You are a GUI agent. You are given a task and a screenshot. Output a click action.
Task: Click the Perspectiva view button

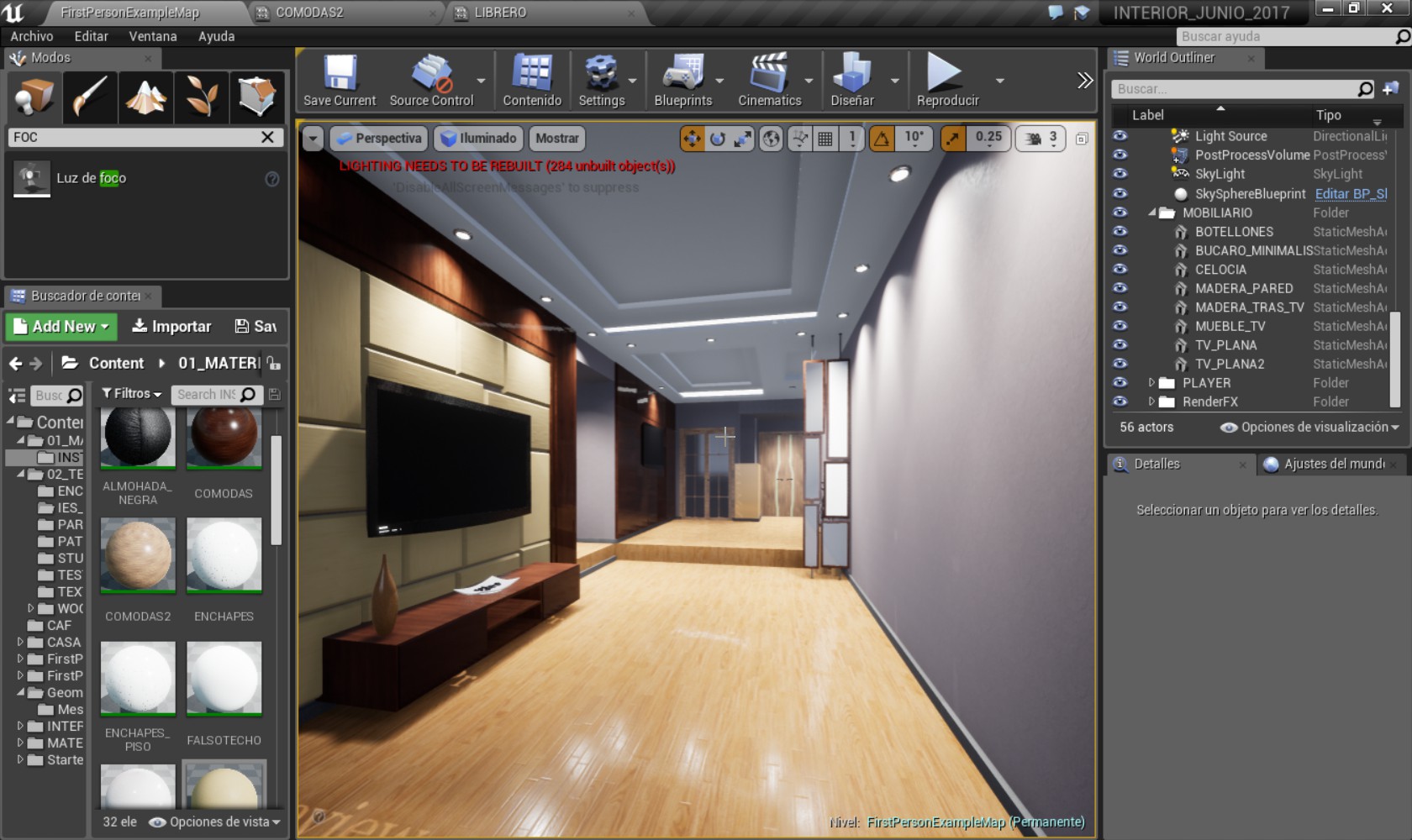click(379, 139)
